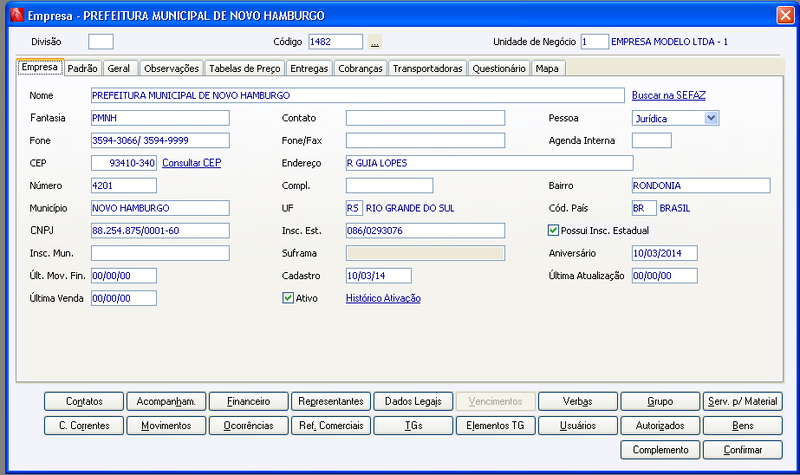
Task: Click the Contatos button
Action: [x=84, y=401]
